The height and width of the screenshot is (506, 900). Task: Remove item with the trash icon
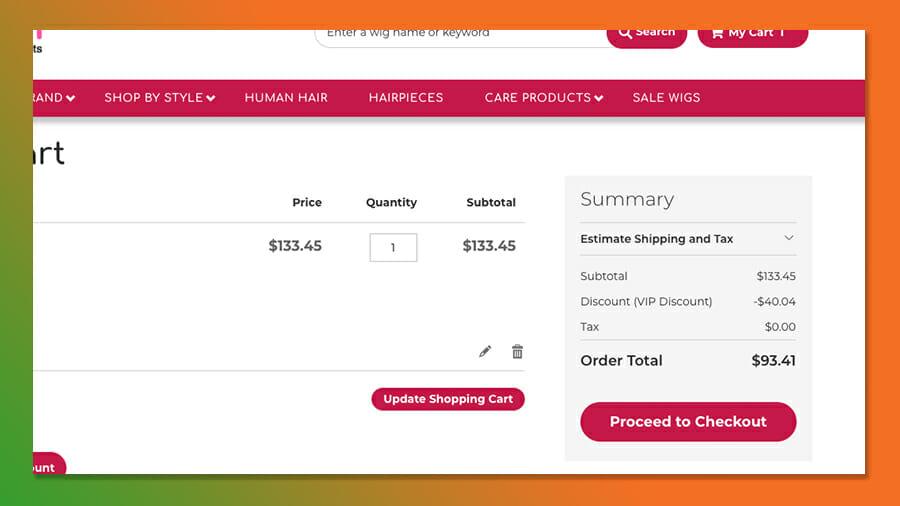(517, 352)
